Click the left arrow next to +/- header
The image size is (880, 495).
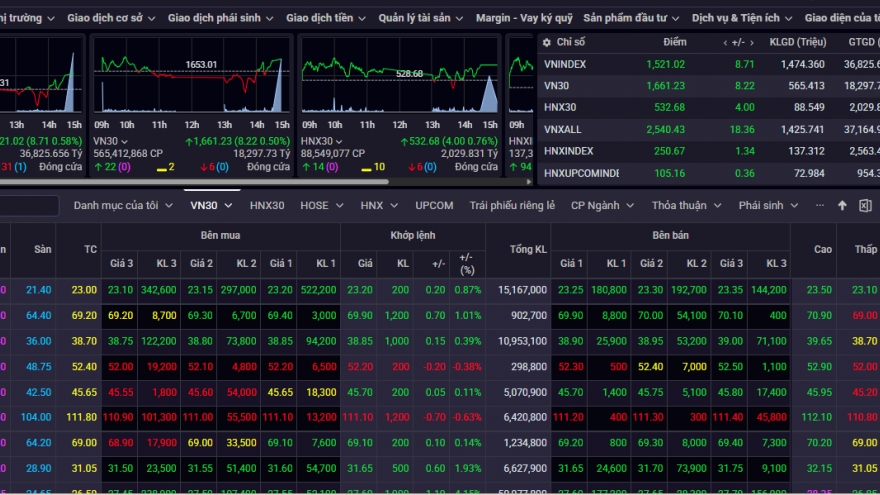click(x=725, y=42)
